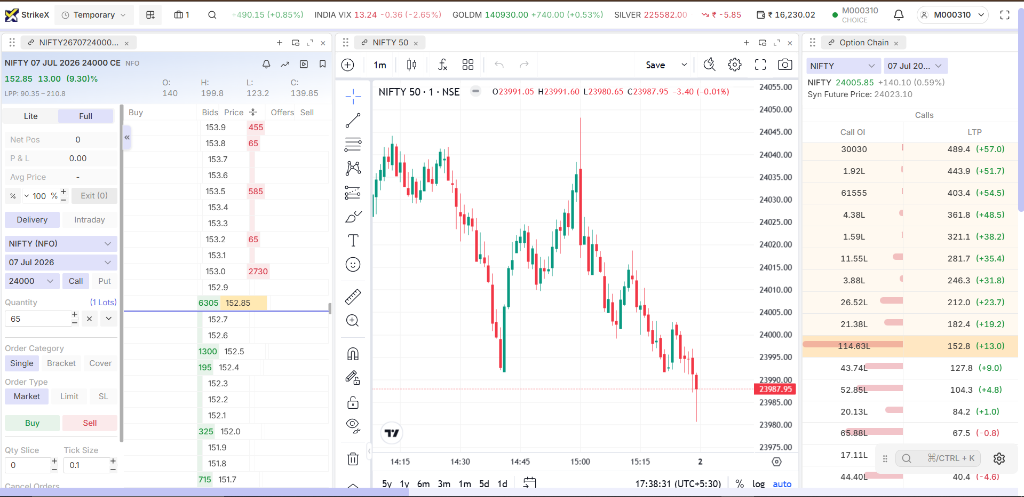Select Intraday product type

[89, 219]
